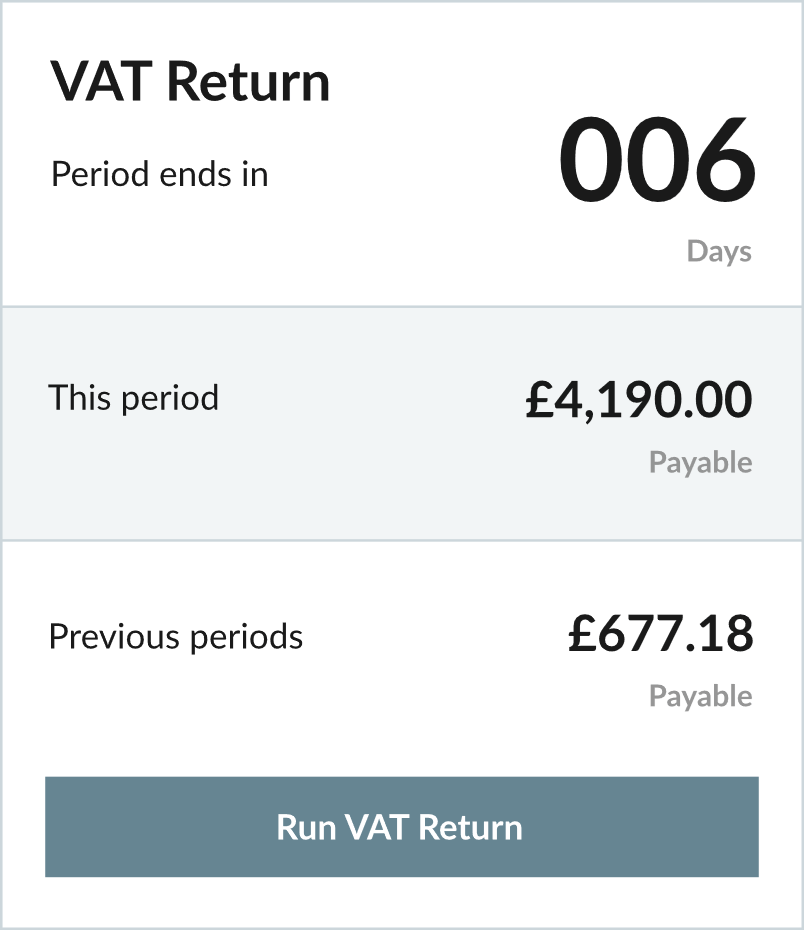Screen dimensions: 804x930
Task: Select the This period label text
Action: (x=133, y=397)
